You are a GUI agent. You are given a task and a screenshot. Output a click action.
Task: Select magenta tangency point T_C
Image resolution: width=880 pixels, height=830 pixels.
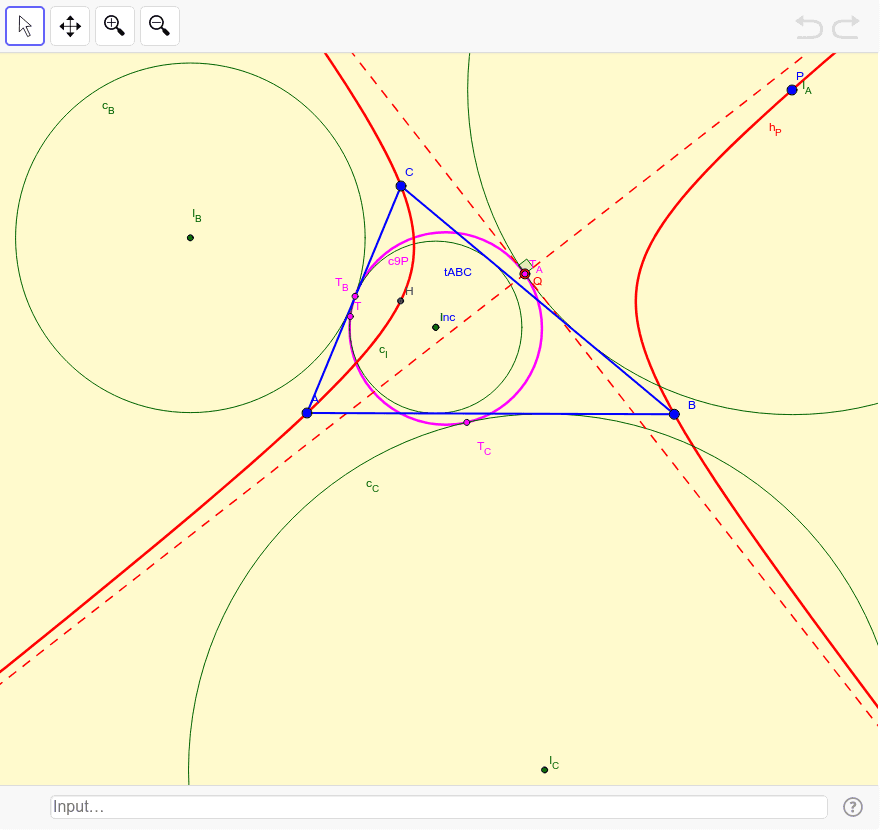coord(466,423)
